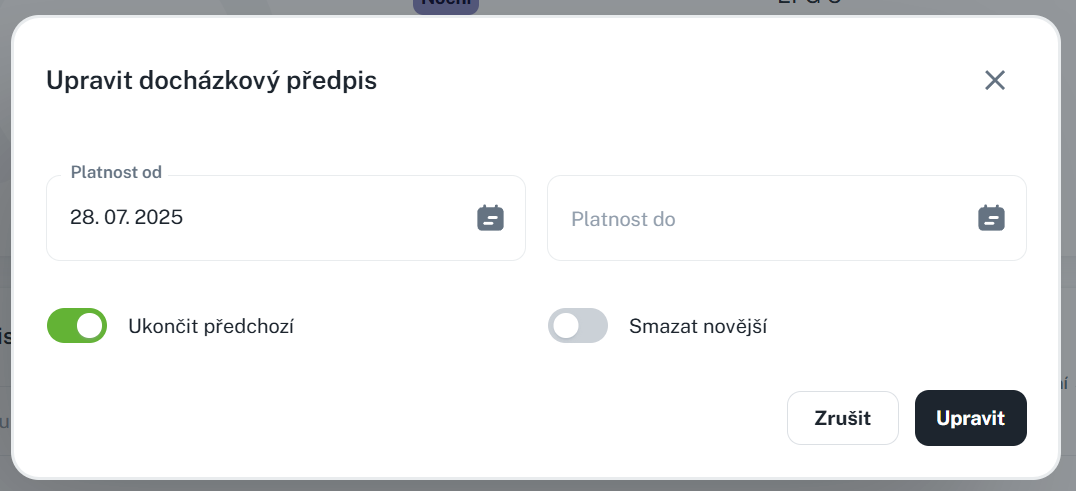This screenshot has height=491, width=1076.
Task: Click the grey knob of Smazat novější
Action: click(x=566, y=326)
